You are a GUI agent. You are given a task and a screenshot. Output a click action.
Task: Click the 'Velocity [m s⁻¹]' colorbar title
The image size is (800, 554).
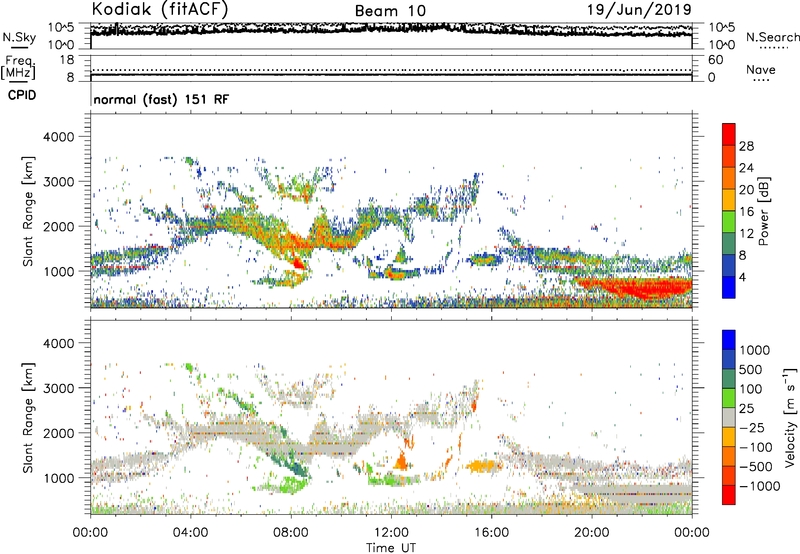coord(790,417)
